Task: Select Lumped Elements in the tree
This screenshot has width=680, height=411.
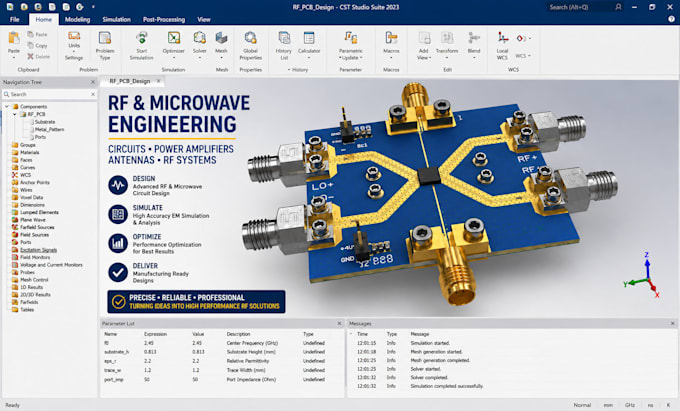Action: tap(39, 212)
